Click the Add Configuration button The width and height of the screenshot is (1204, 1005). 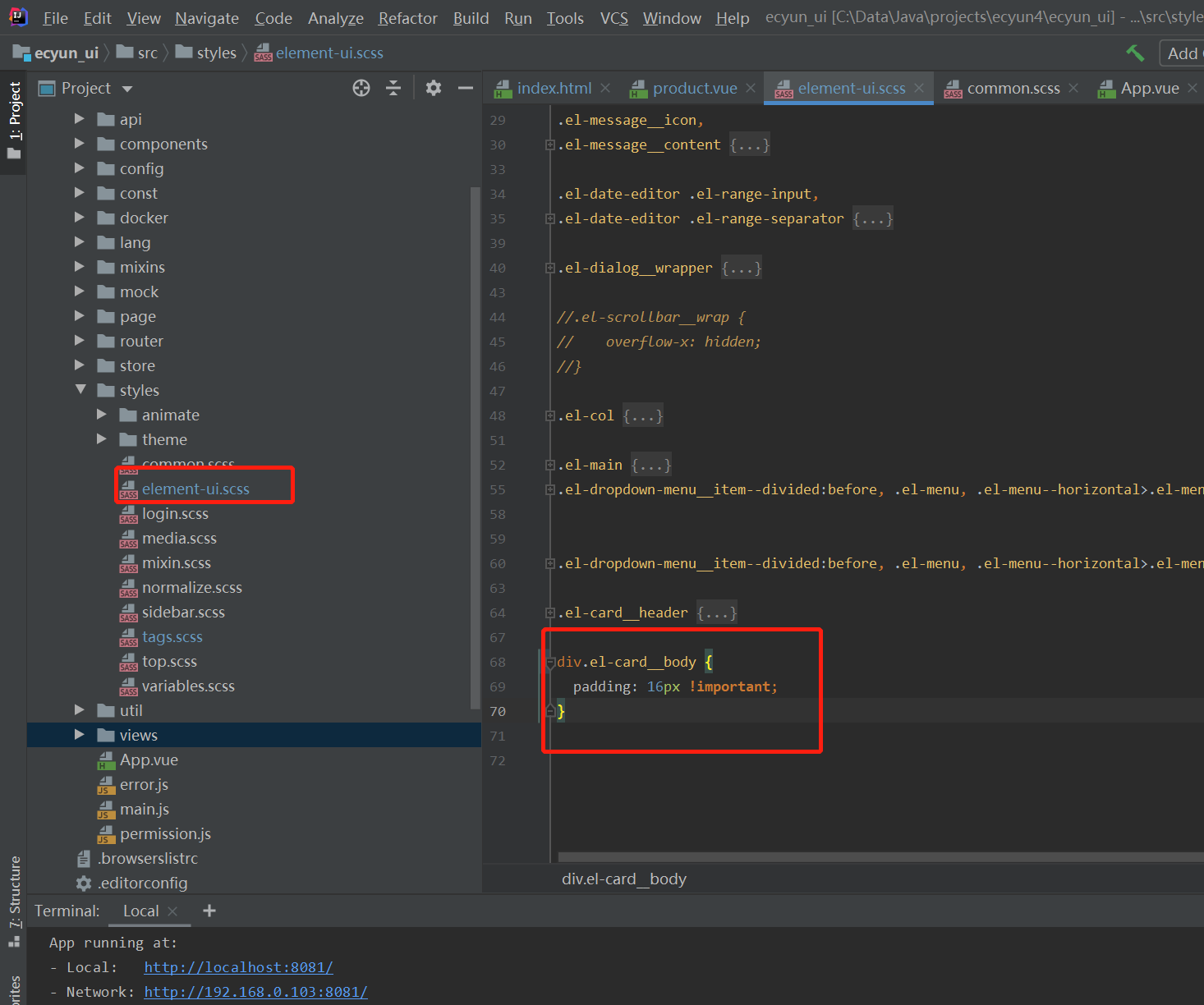pos(1183,53)
